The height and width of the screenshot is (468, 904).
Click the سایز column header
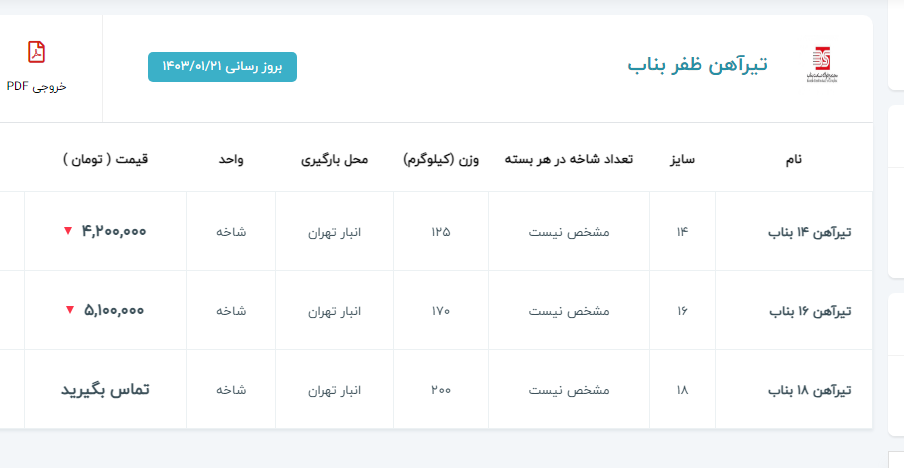coord(682,159)
